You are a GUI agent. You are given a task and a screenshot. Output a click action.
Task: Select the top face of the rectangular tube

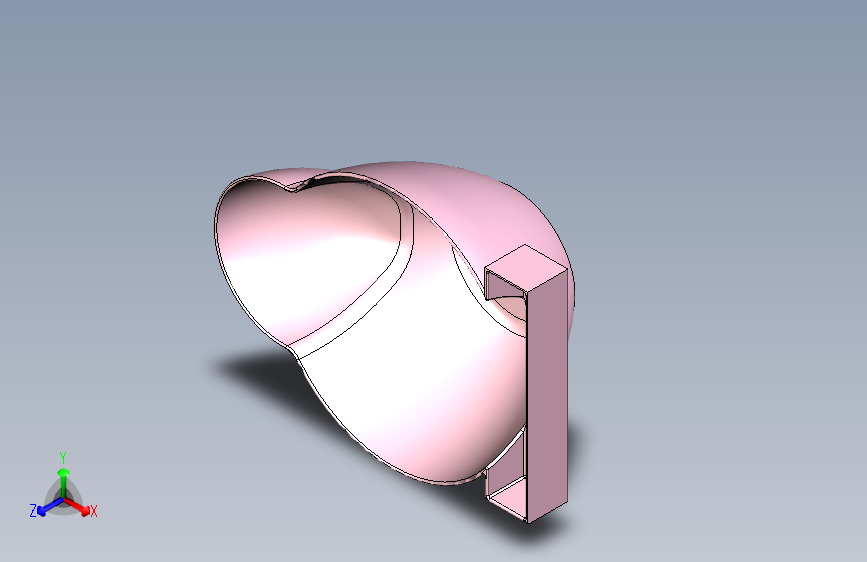526,267
